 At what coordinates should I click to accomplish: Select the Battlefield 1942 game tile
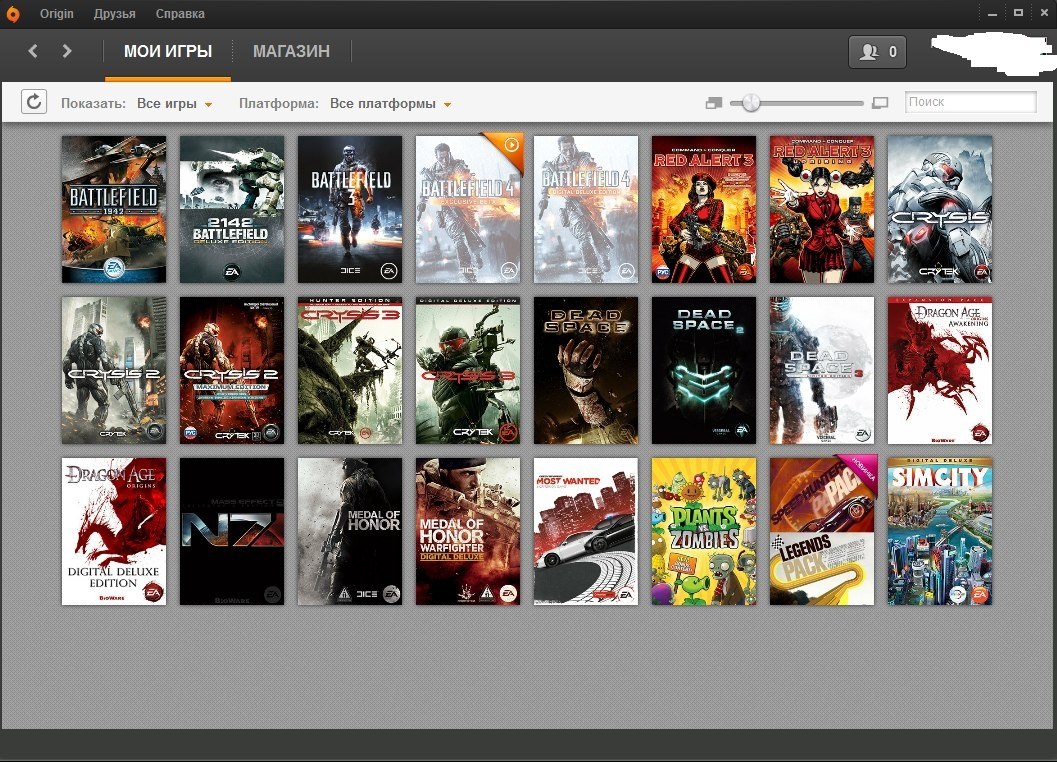click(114, 209)
